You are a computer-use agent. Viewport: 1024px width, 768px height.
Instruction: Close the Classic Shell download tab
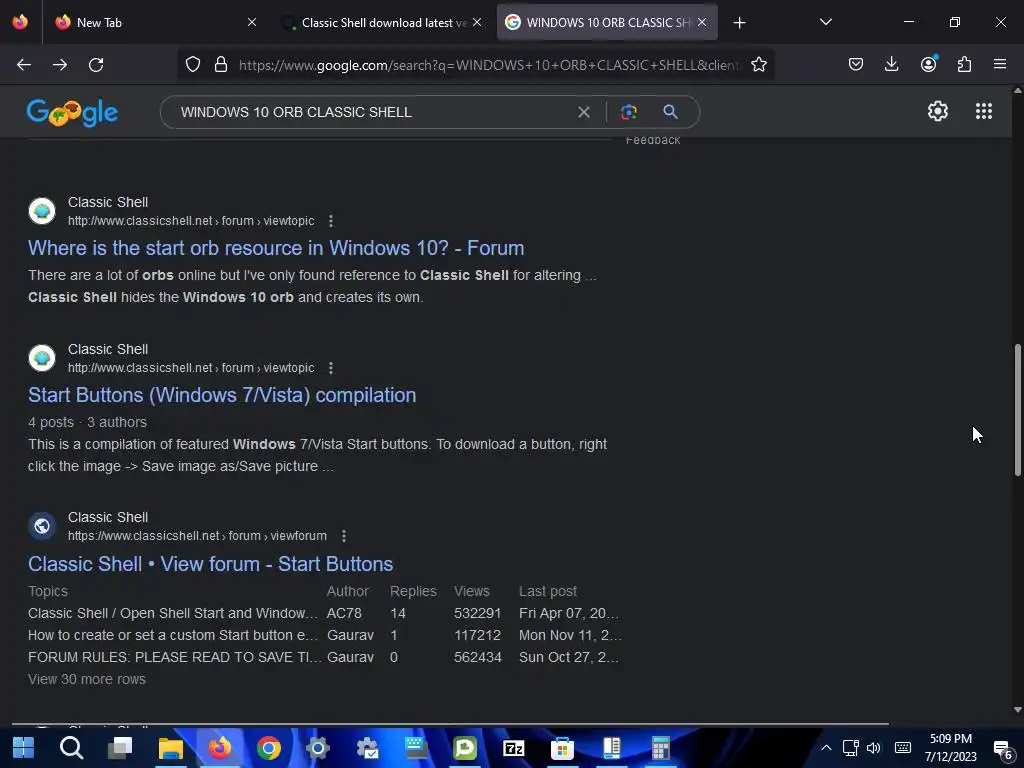(477, 22)
